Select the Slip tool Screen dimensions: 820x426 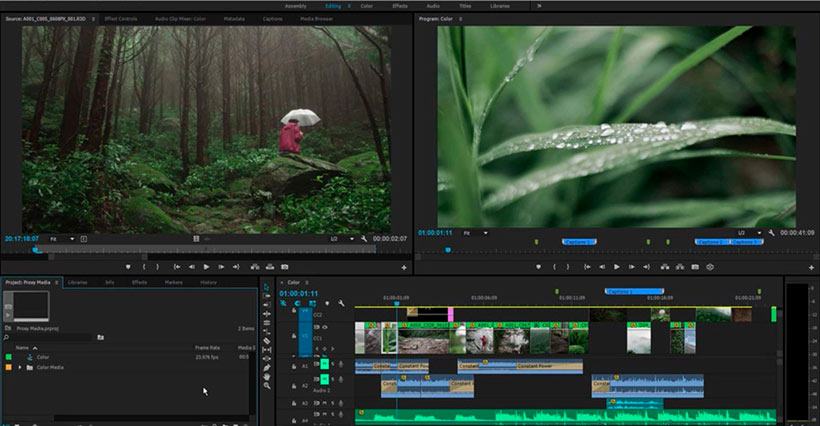coord(267,350)
